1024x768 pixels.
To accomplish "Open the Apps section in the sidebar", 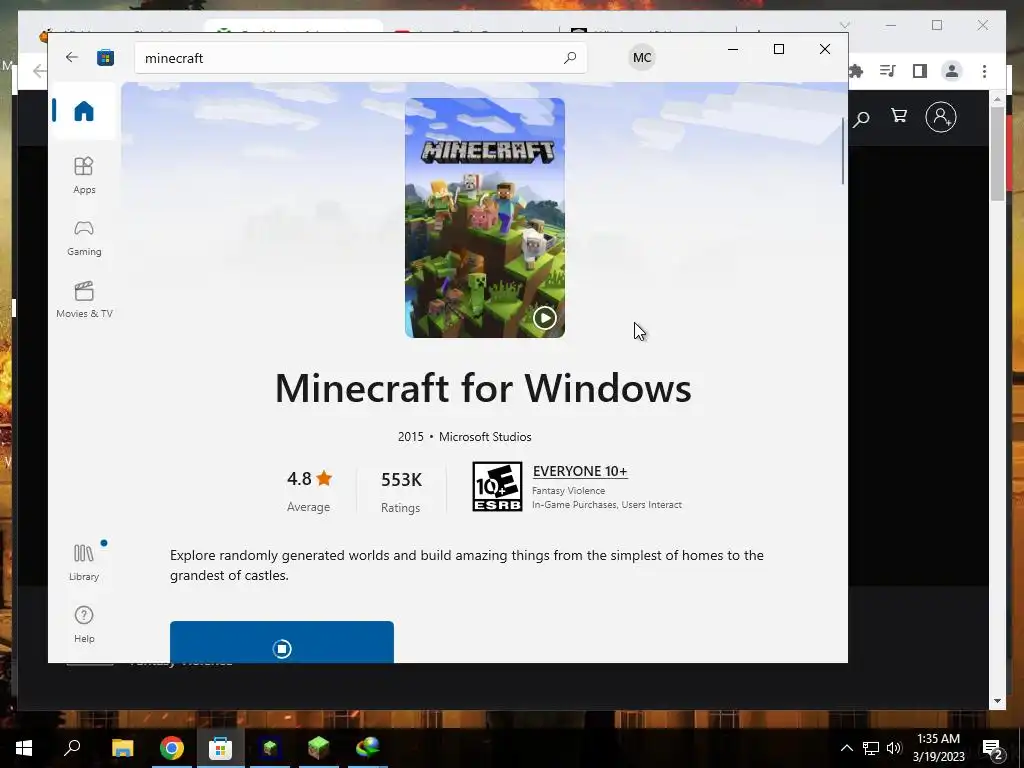I will [x=84, y=175].
